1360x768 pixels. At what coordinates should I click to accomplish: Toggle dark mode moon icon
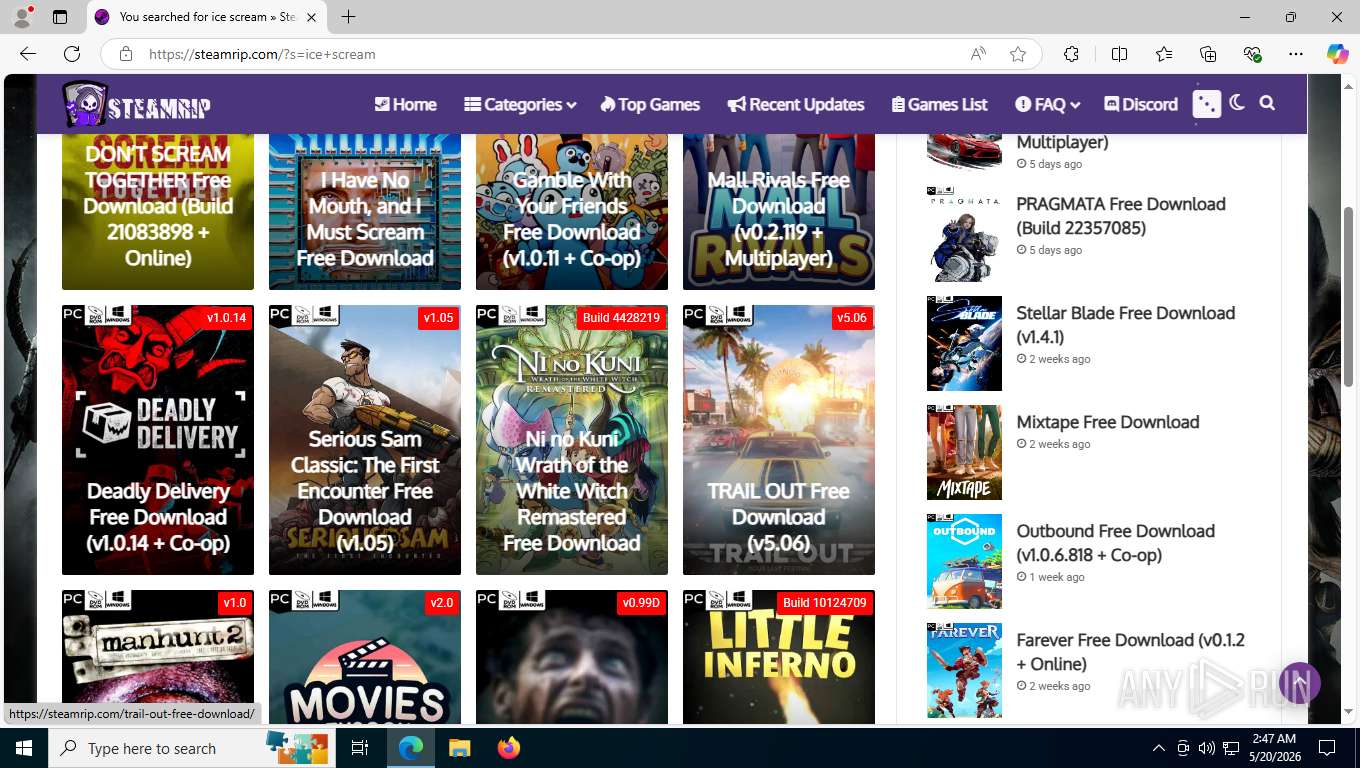coord(1238,103)
